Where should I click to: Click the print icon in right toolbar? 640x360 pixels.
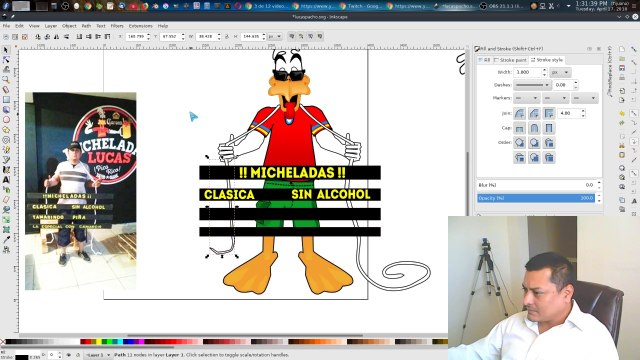[622, 77]
